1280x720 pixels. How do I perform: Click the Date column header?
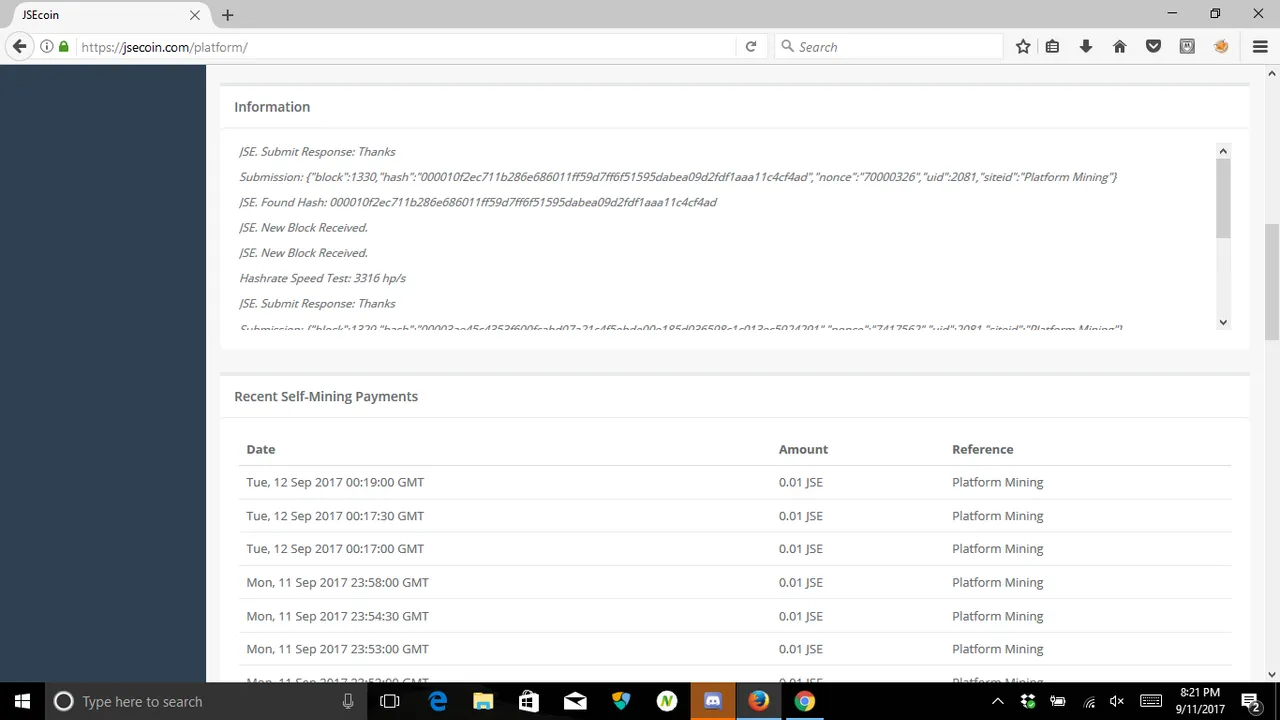(261, 449)
